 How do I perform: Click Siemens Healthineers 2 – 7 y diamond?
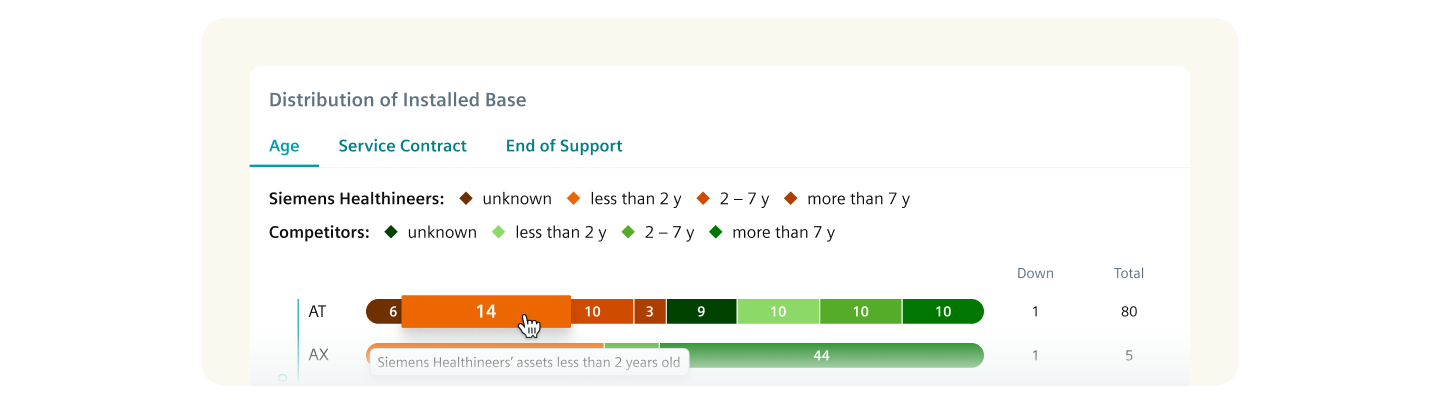pyautogui.click(x=703, y=199)
